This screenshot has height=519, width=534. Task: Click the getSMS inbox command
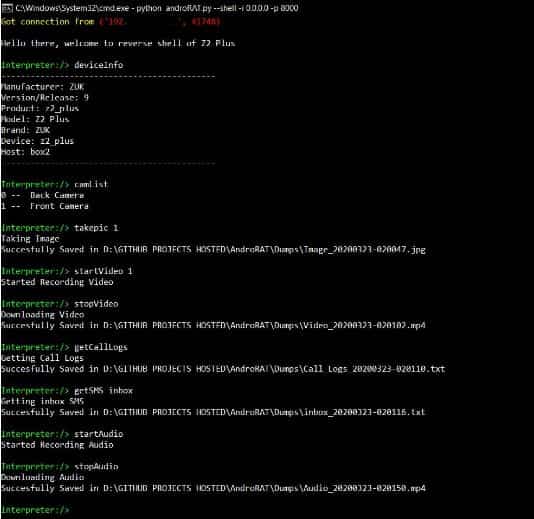[104, 390]
